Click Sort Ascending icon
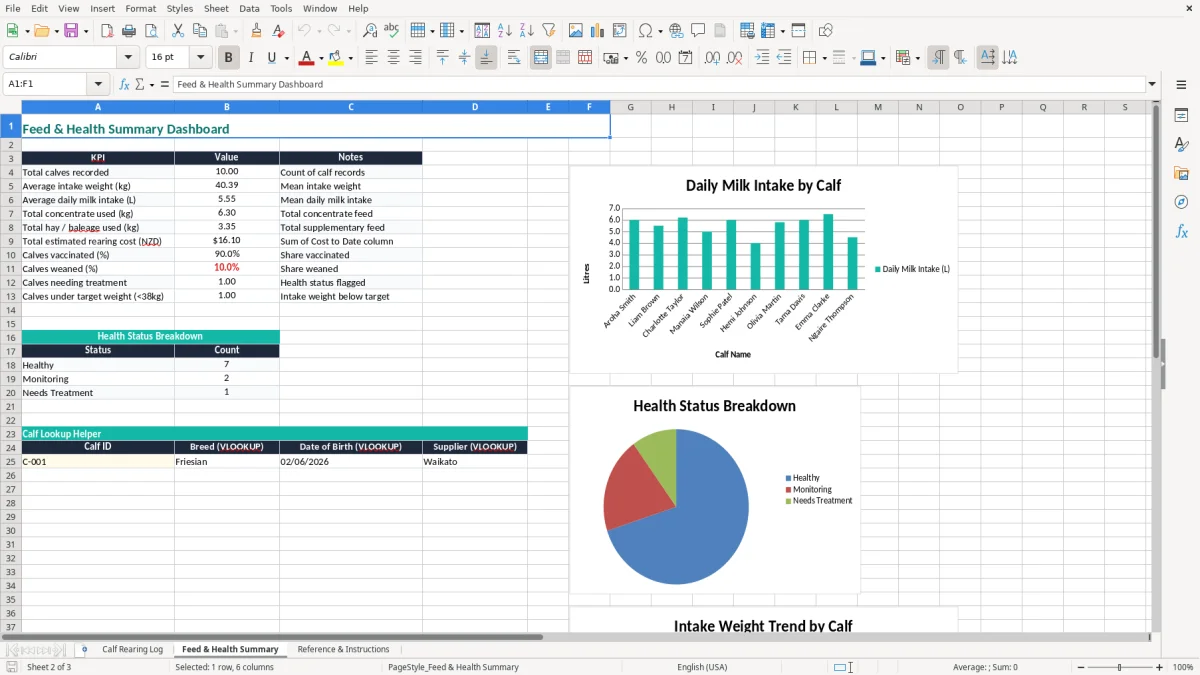 [x=505, y=31]
